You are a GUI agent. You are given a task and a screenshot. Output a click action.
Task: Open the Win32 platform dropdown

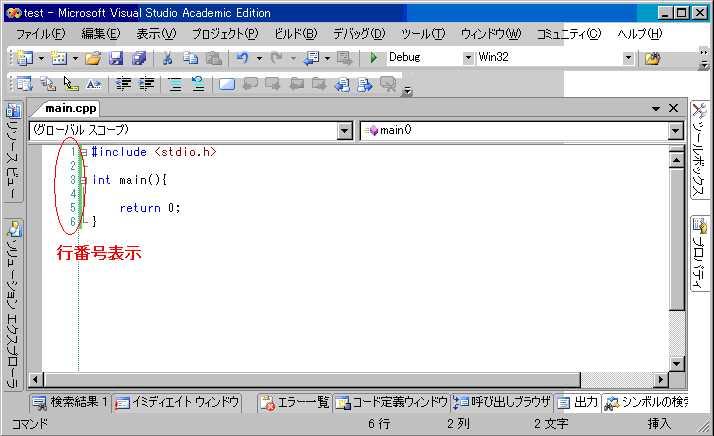pos(628,58)
